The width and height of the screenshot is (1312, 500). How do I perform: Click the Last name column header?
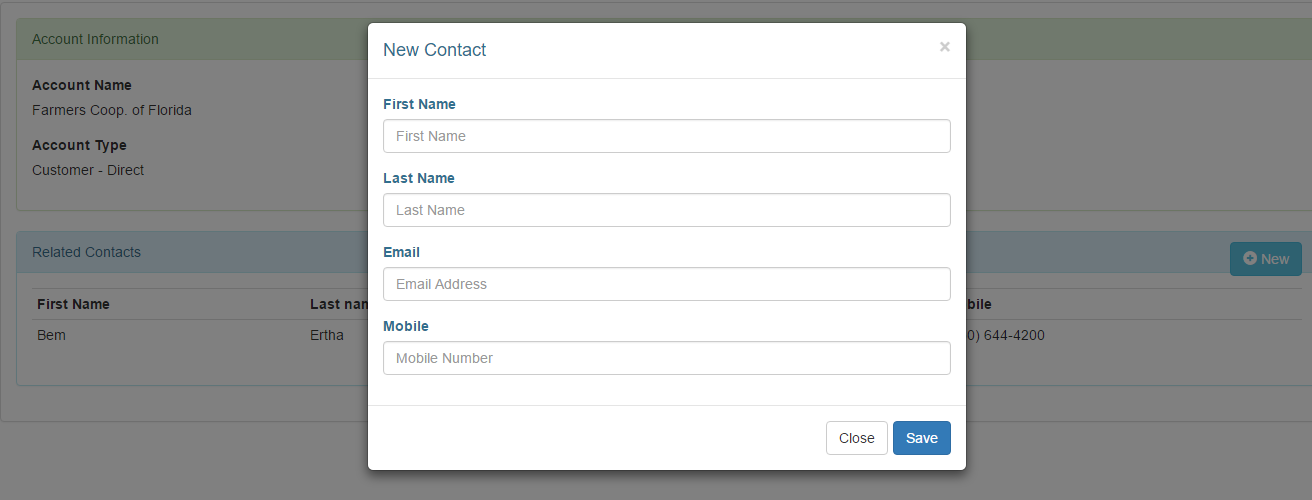(339, 304)
